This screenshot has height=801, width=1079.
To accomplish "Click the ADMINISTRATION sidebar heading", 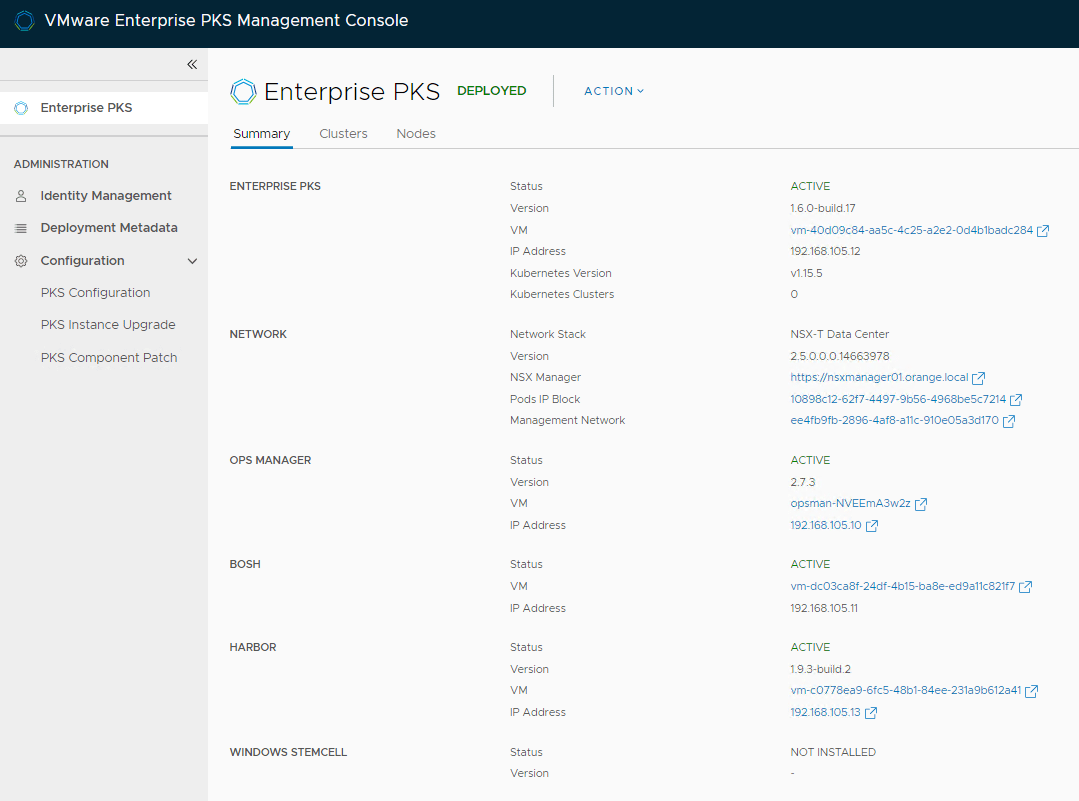I will coord(61,164).
